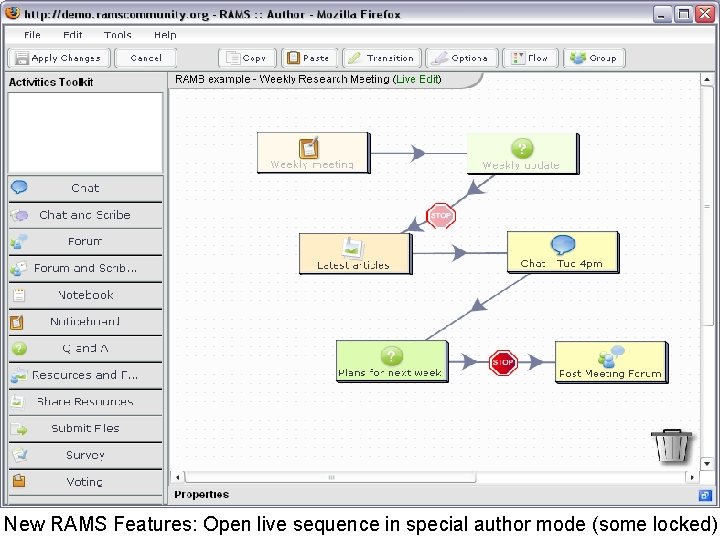Click the Flow toolbar button
The height and width of the screenshot is (540, 720).
[530, 58]
